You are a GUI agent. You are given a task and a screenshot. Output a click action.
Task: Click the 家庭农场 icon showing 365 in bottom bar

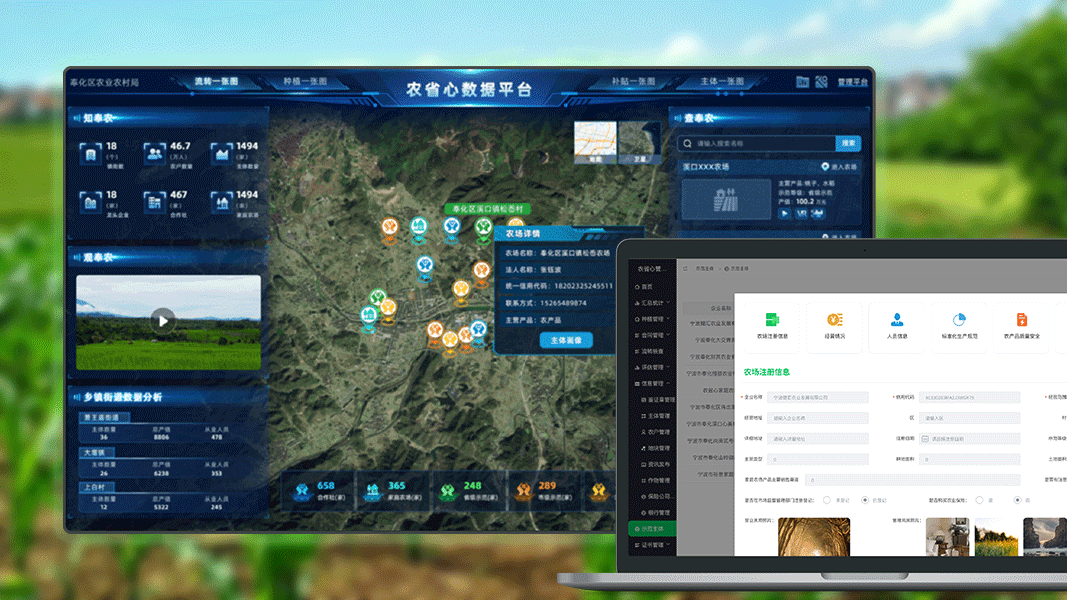[372, 490]
